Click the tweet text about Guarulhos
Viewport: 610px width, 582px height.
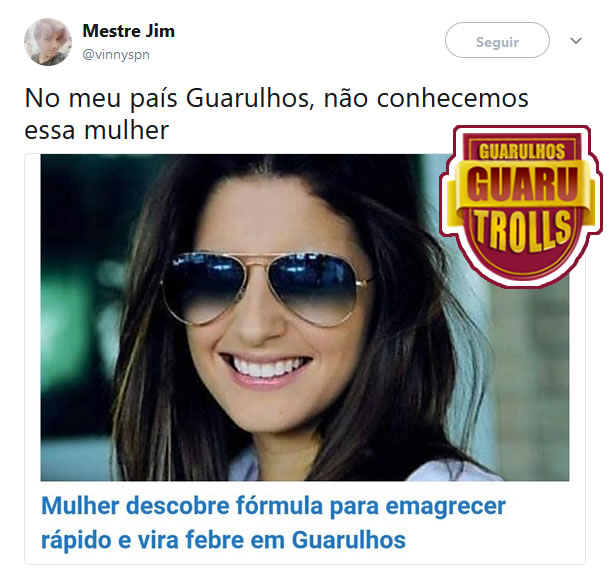click(x=276, y=114)
